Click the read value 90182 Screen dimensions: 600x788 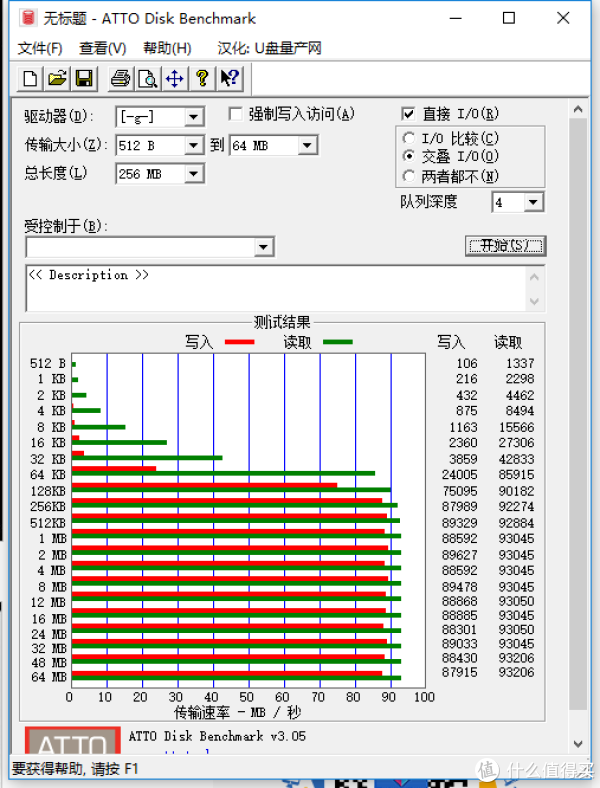coord(516,491)
